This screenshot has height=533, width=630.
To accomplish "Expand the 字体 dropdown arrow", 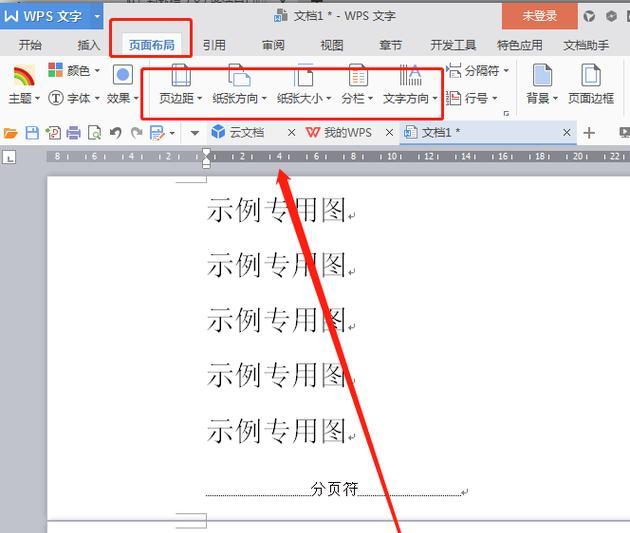I will coord(97,98).
